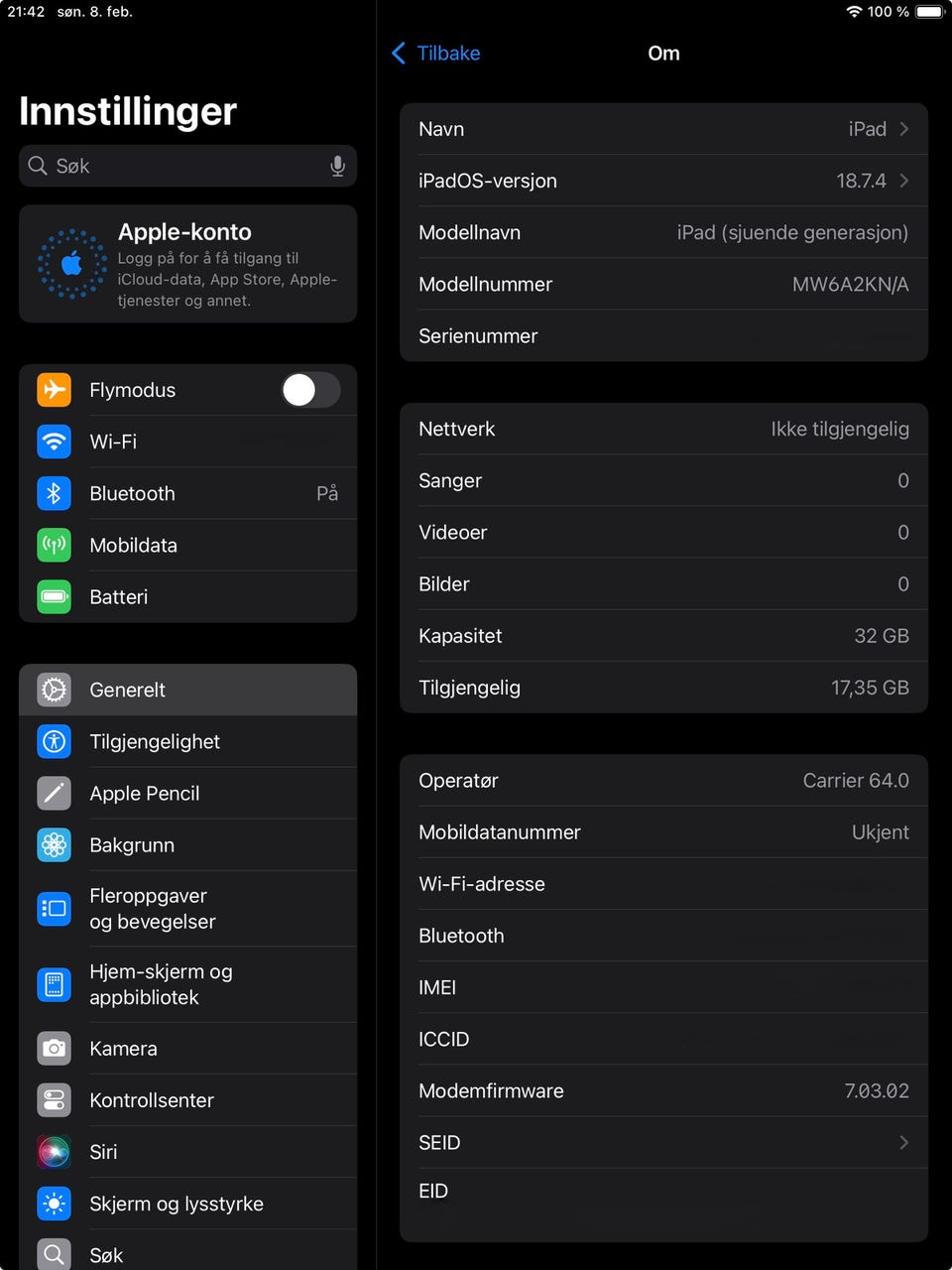Tap the Wi-Fi-adresse row
The height and width of the screenshot is (1270, 952).
(x=663, y=883)
